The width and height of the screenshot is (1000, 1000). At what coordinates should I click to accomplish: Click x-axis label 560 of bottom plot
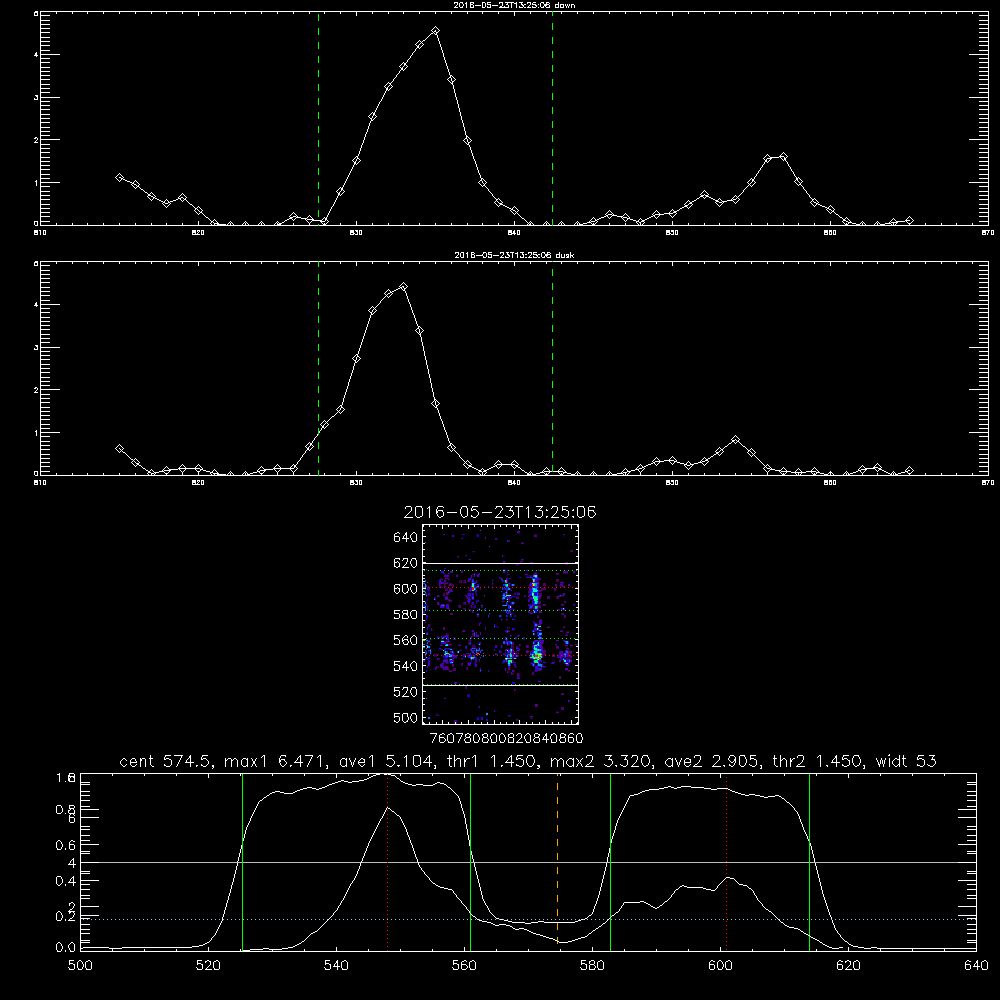pyautogui.click(x=464, y=966)
